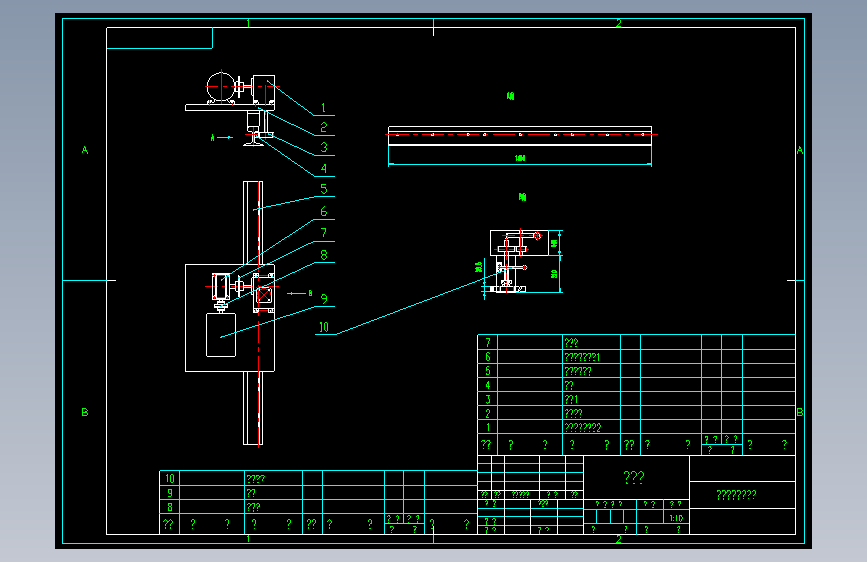Click item number 6 in parts list
Screen dimensions: 867x562
tap(488, 357)
